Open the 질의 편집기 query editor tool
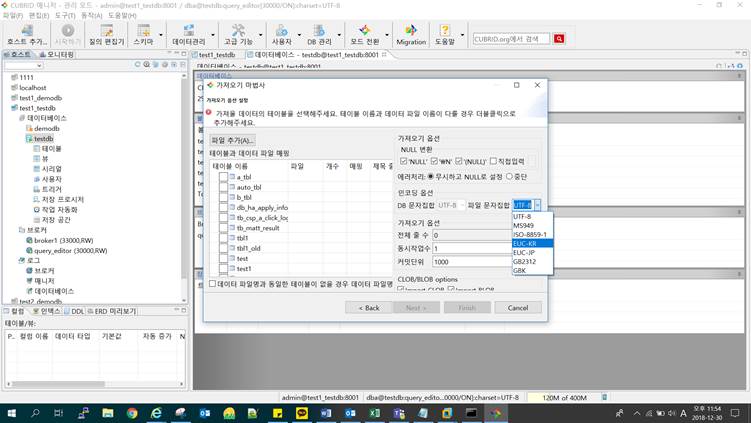Image resolution: width=751 pixels, height=423 pixels. pos(106,34)
